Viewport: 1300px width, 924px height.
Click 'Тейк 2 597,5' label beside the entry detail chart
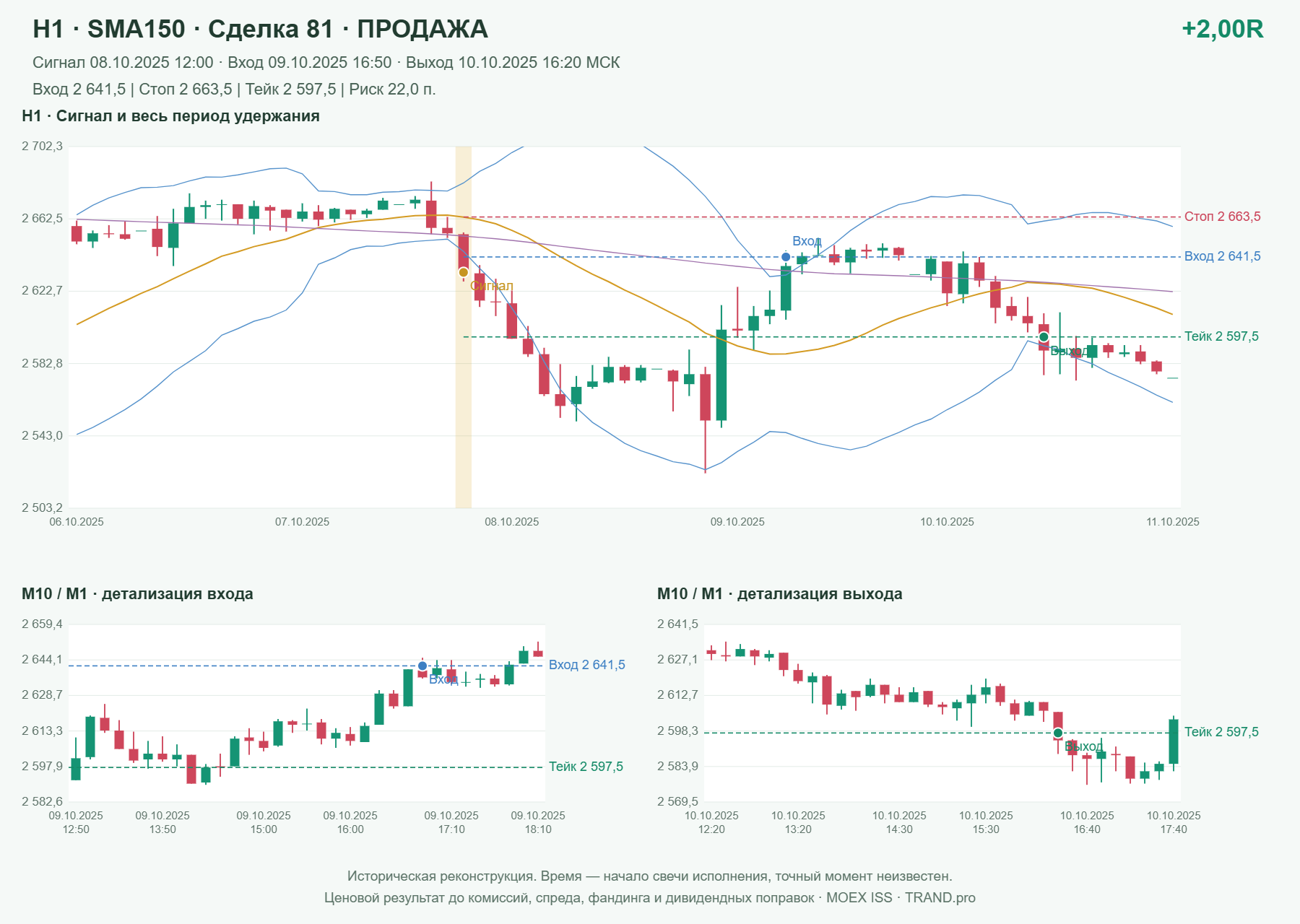(586, 767)
